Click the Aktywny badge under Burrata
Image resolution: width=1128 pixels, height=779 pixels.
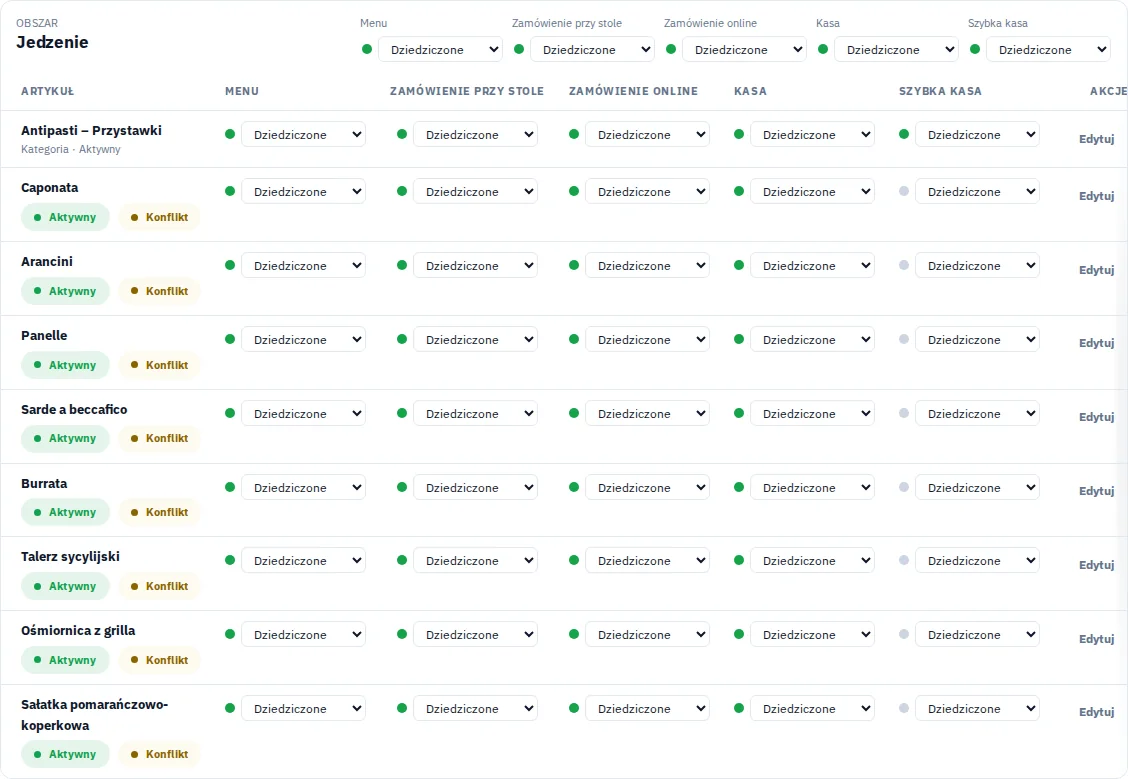point(65,512)
